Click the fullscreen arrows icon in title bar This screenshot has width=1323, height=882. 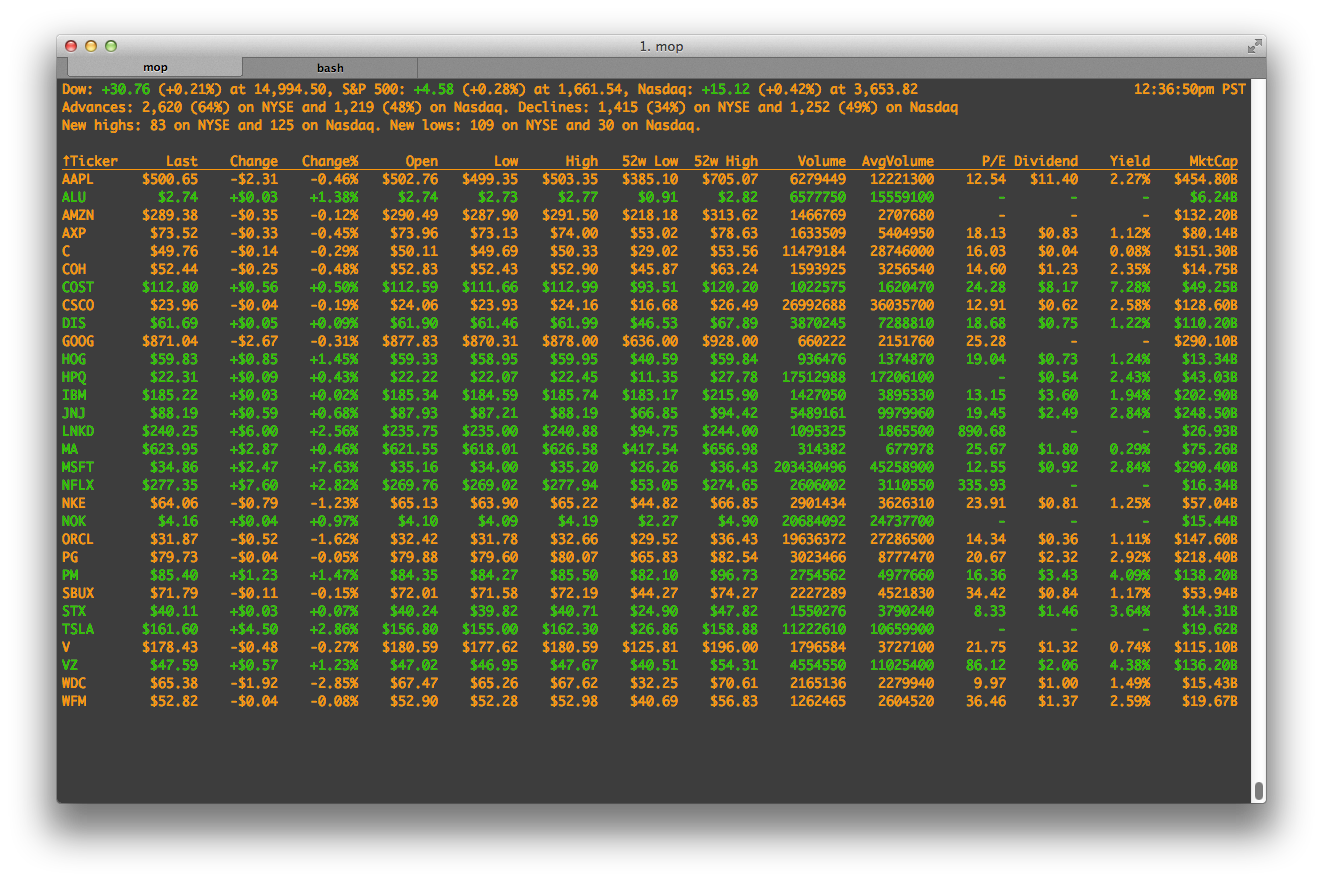(x=1254, y=46)
